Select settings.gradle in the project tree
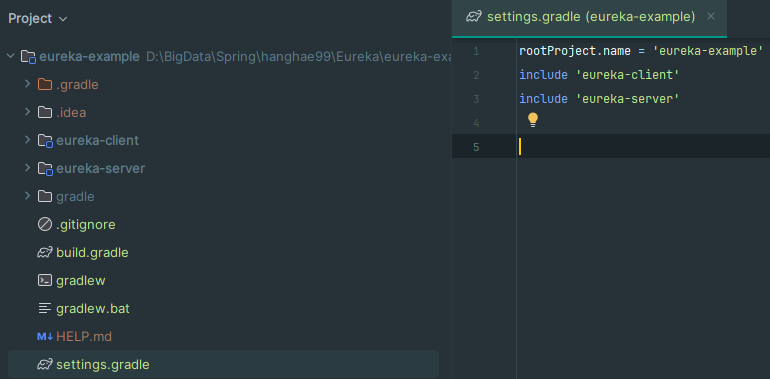Image resolution: width=770 pixels, height=379 pixels. 223,365
